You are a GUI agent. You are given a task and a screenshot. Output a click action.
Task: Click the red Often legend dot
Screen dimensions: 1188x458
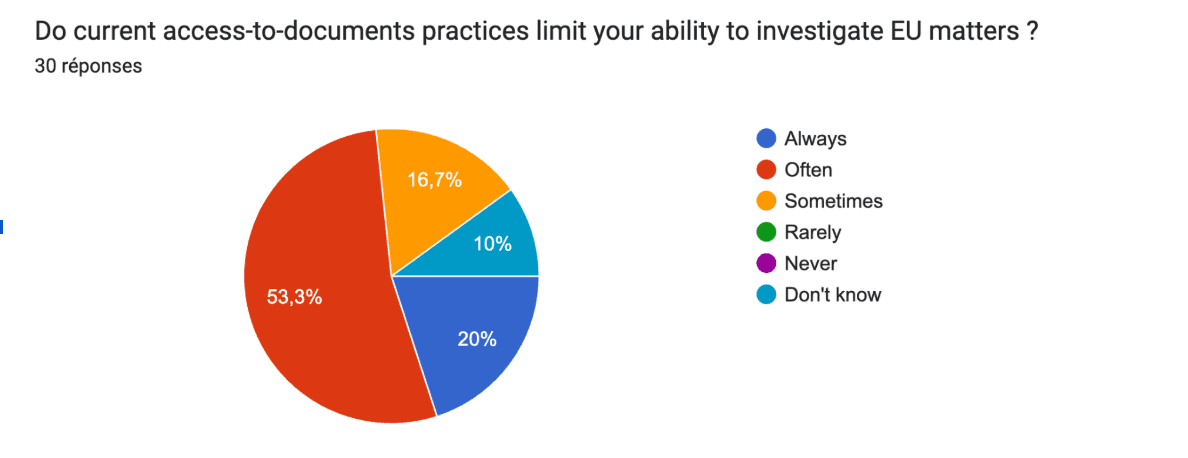click(x=767, y=170)
